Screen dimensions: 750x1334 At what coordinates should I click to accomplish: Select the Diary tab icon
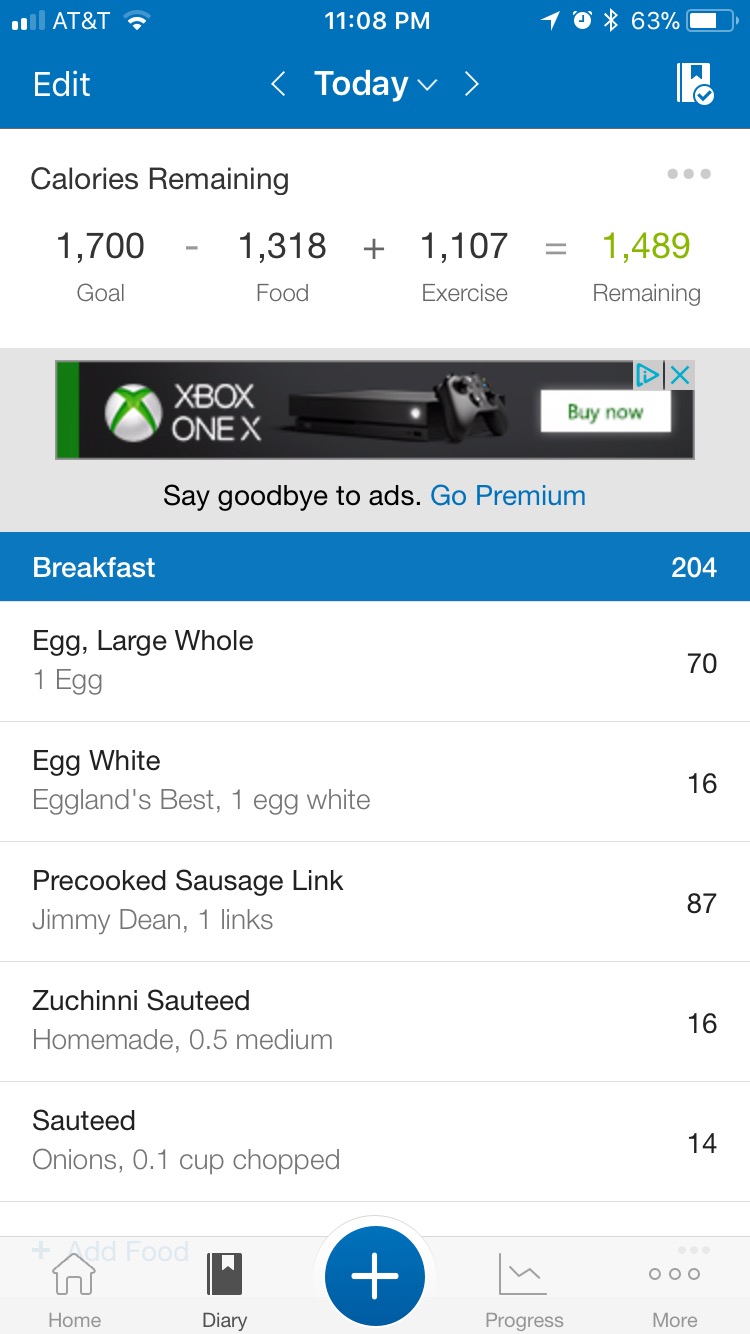(x=224, y=1274)
